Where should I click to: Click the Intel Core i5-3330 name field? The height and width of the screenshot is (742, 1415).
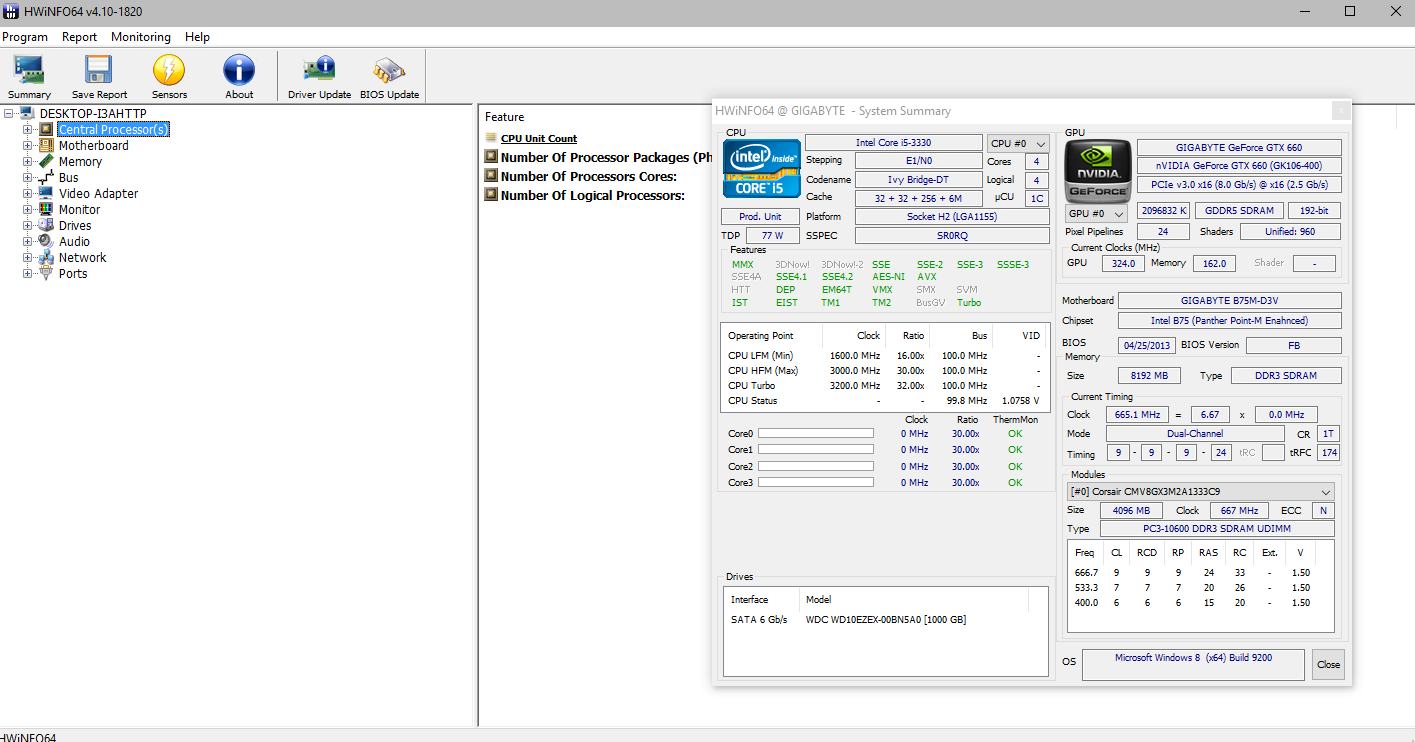[894, 143]
